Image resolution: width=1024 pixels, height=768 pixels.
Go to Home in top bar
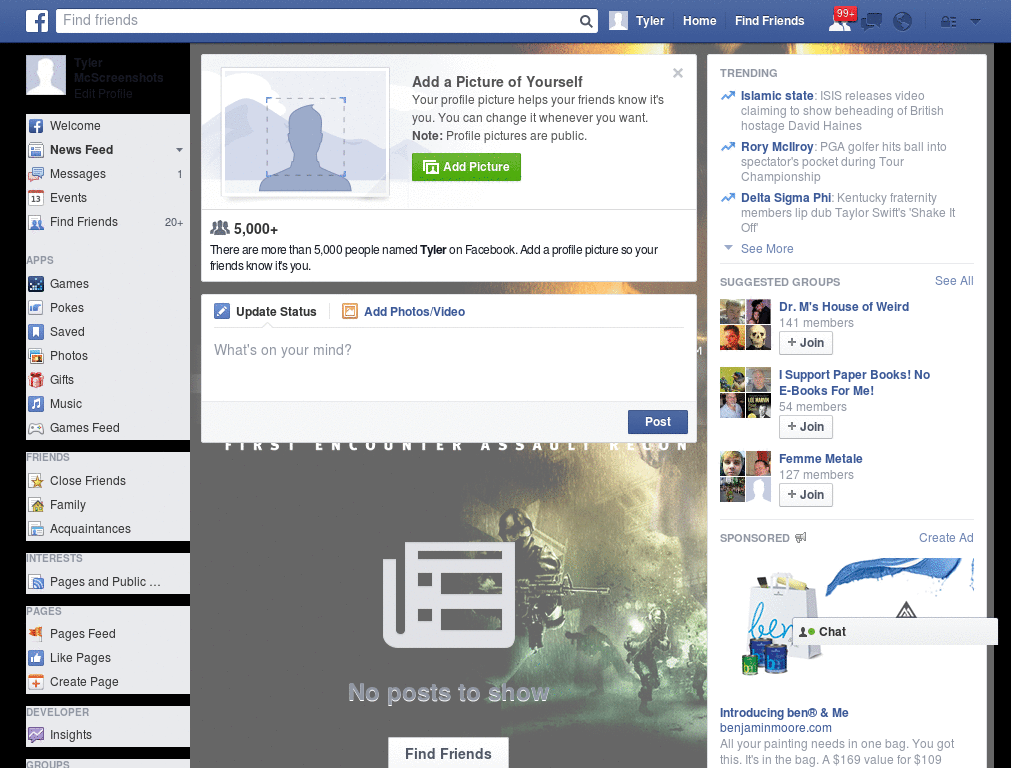pos(699,21)
